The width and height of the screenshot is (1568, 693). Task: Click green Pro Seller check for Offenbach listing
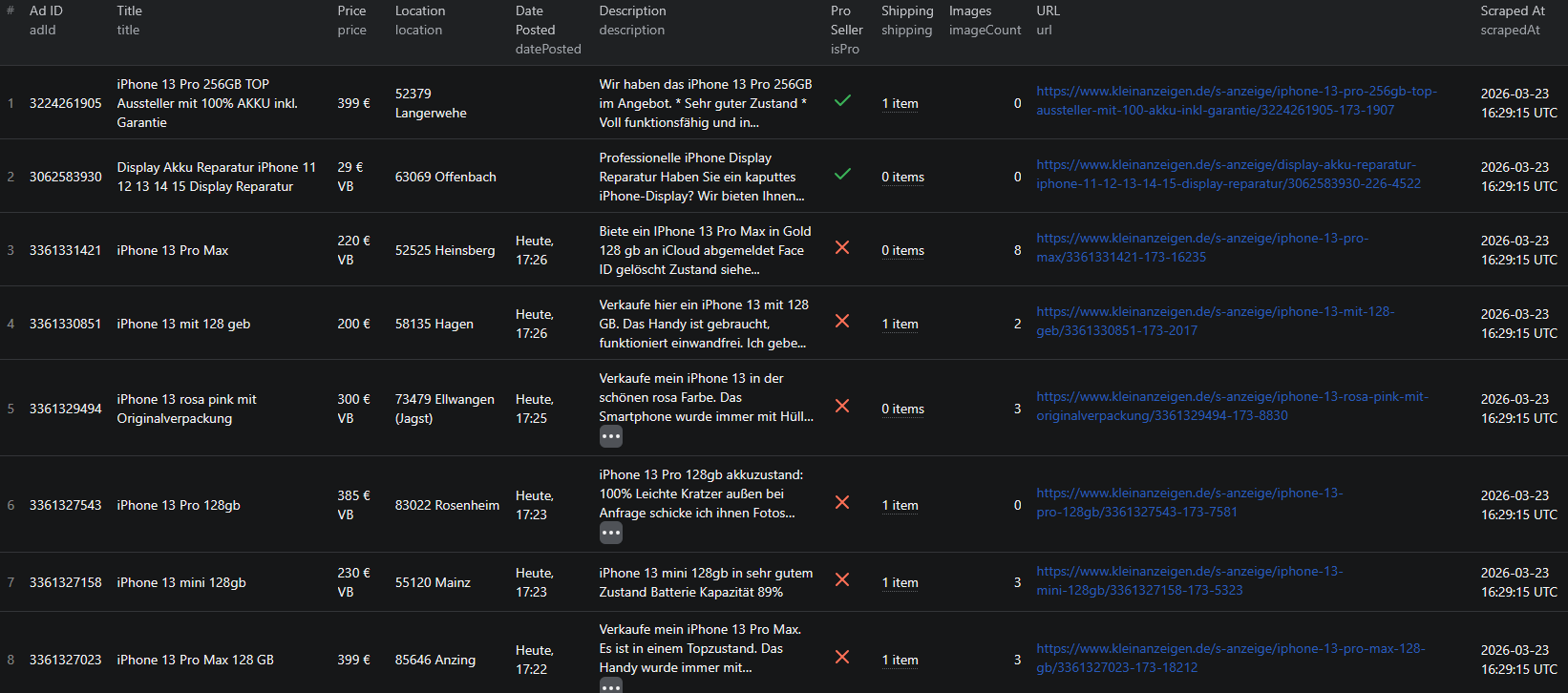pyautogui.click(x=842, y=175)
